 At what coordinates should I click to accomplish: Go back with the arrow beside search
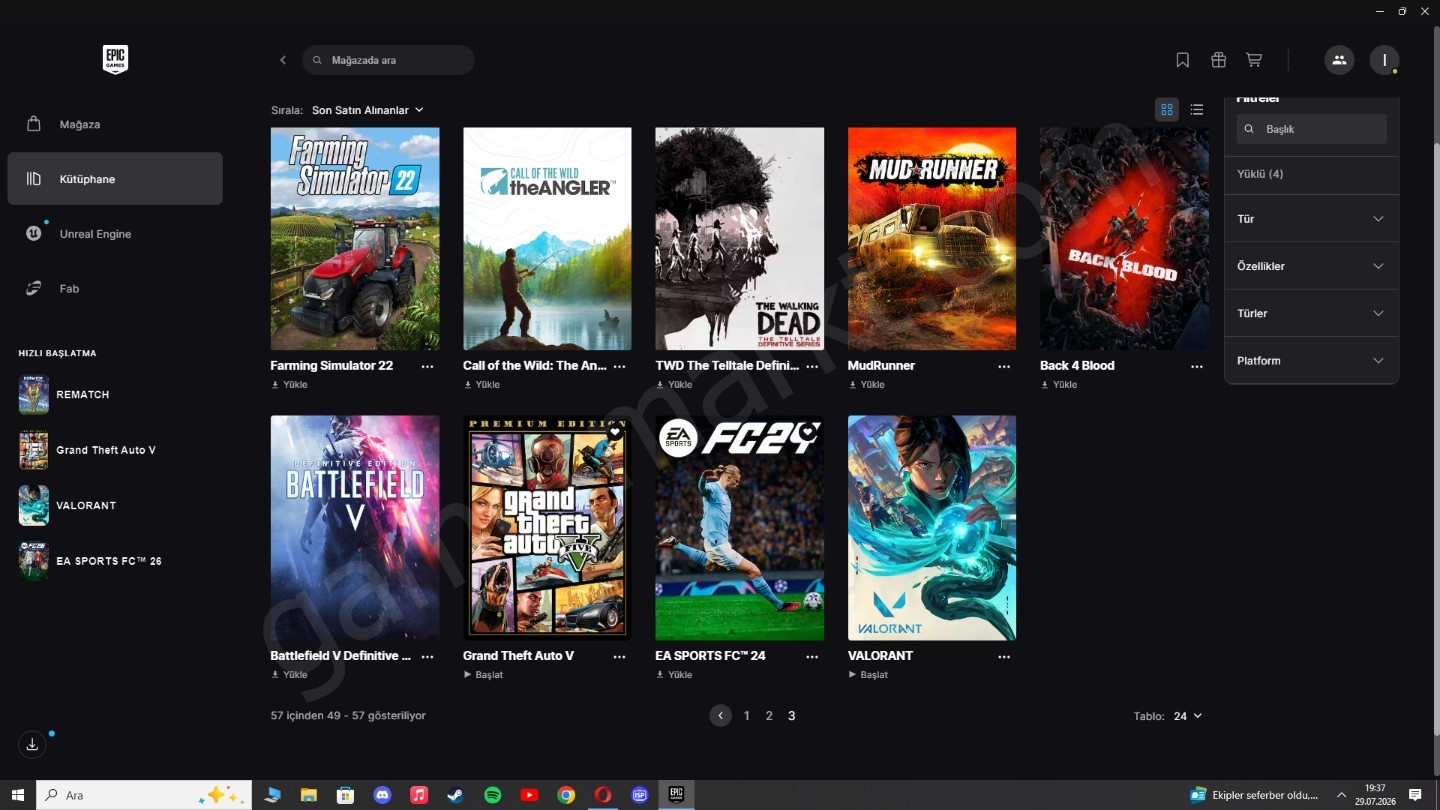(283, 60)
